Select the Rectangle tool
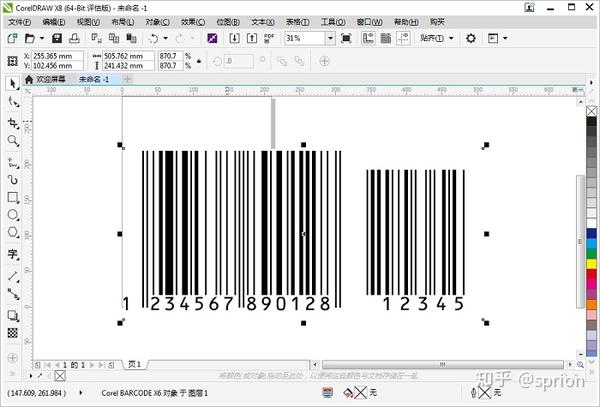The height and width of the screenshot is (407, 600). [x=13, y=197]
